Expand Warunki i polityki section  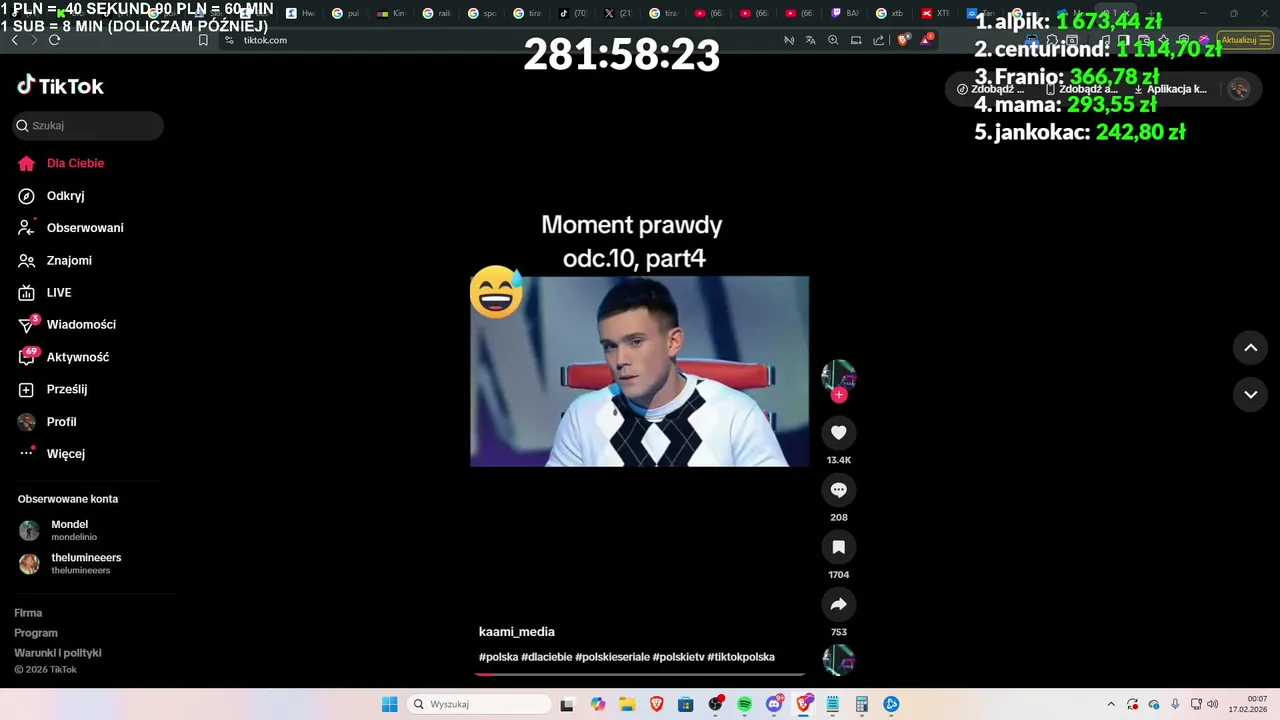tap(58, 653)
